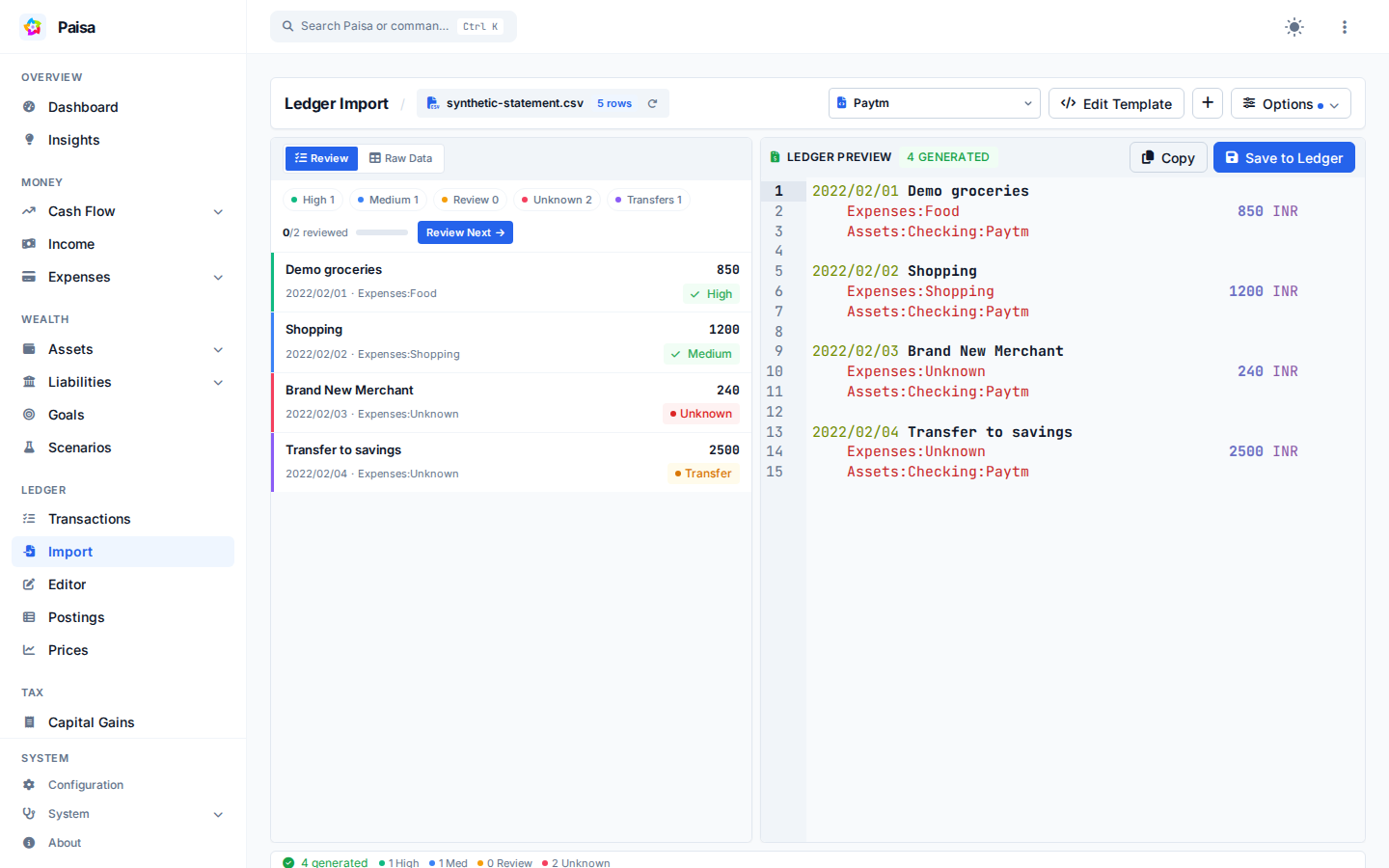Click the About info icon
The width and height of the screenshot is (1389, 868).
(29, 843)
